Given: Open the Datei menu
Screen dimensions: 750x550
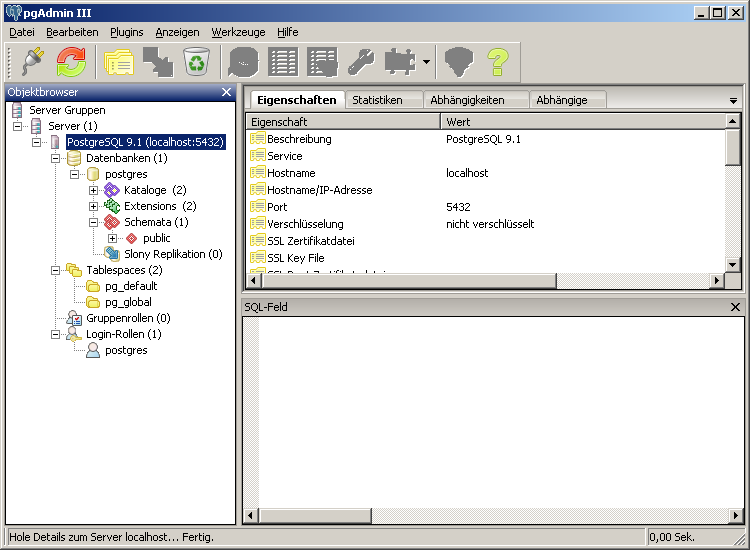Looking at the screenshot, I should point(22,32).
